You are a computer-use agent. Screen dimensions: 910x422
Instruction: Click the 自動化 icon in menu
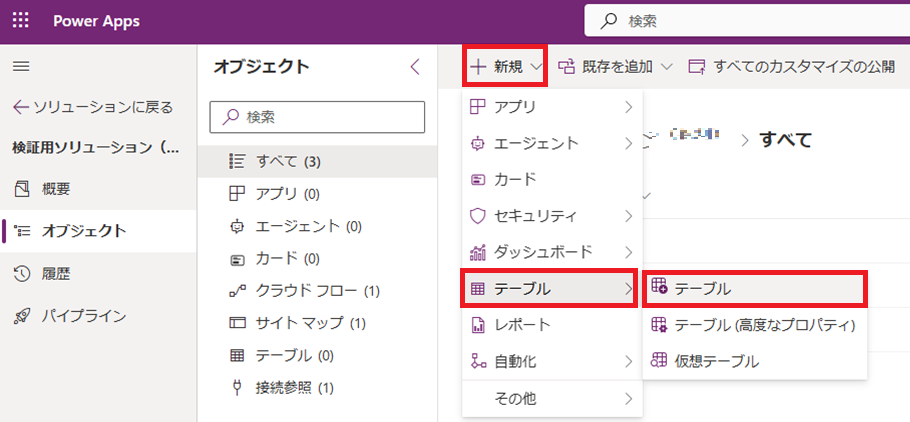(x=476, y=362)
